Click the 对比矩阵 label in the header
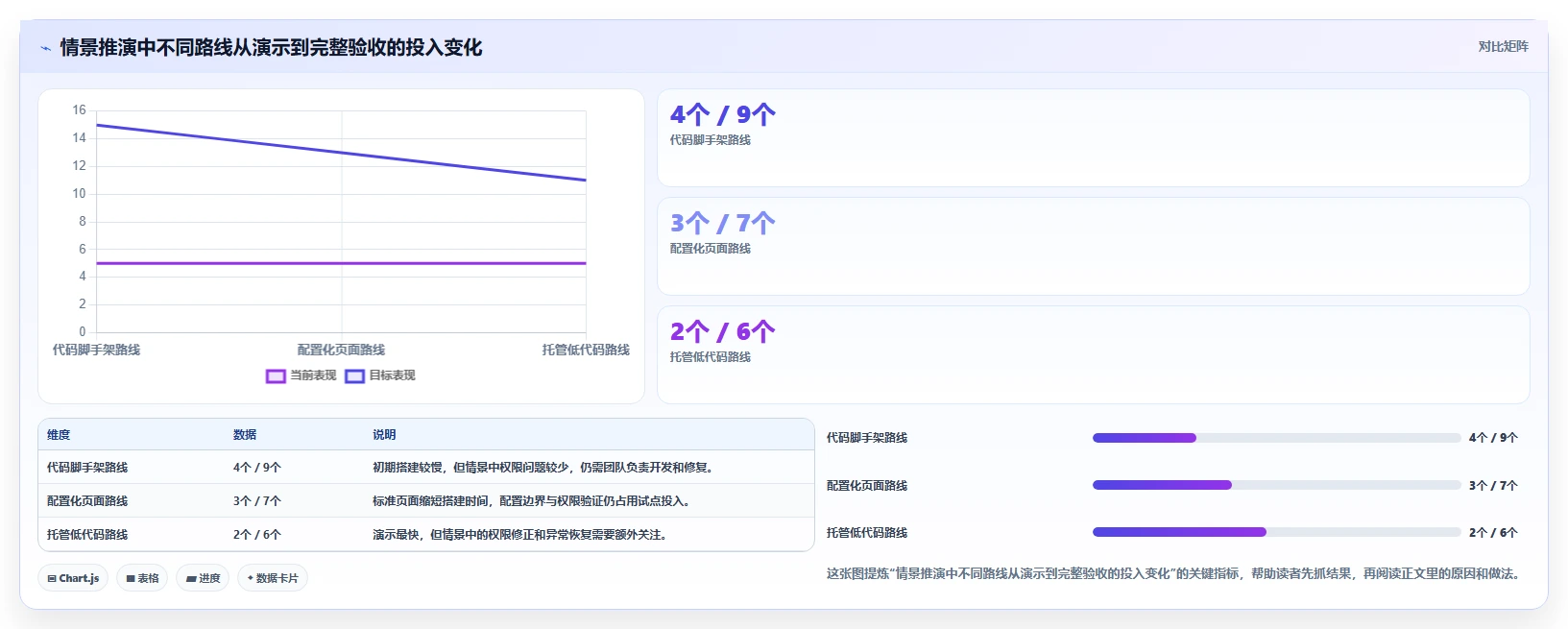The image size is (1568, 629). click(1503, 46)
